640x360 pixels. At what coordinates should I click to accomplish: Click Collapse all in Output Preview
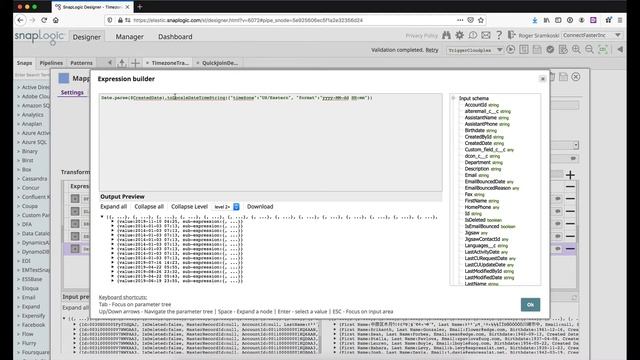(149, 207)
